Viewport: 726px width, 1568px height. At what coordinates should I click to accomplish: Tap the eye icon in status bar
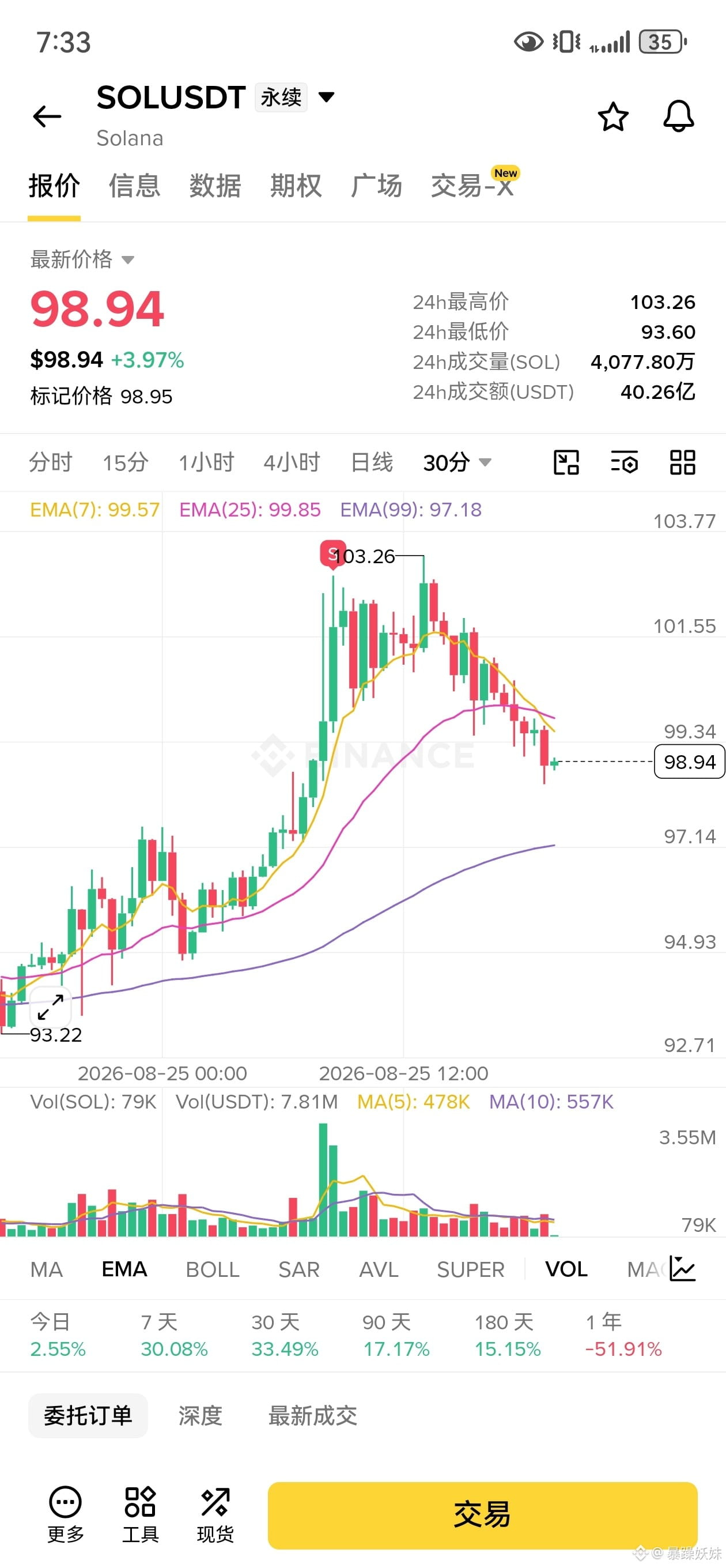click(528, 42)
